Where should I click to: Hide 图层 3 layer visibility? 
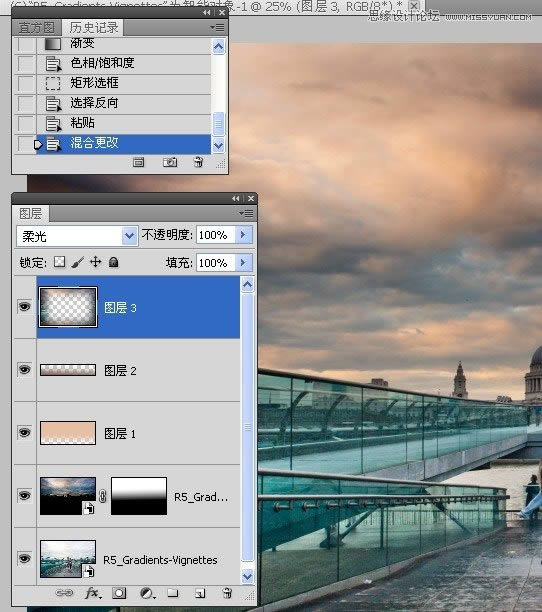24,307
